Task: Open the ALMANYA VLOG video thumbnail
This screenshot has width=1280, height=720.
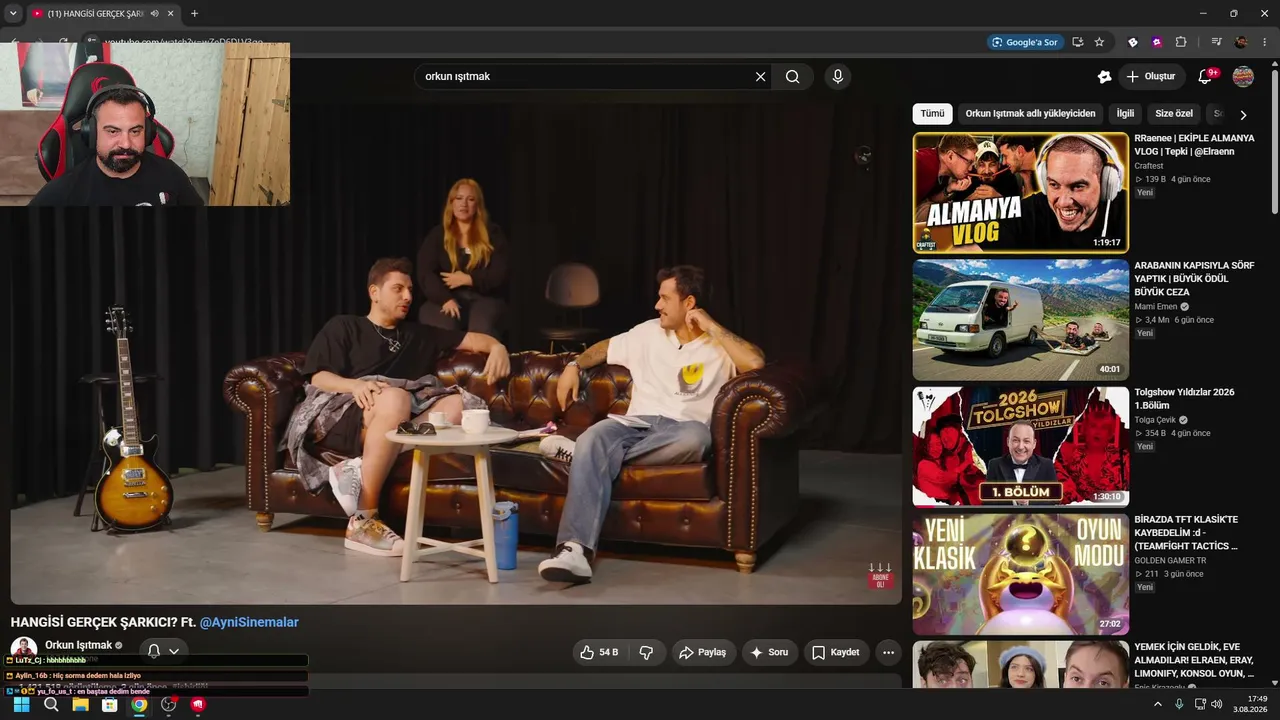Action: click(1021, 193)
